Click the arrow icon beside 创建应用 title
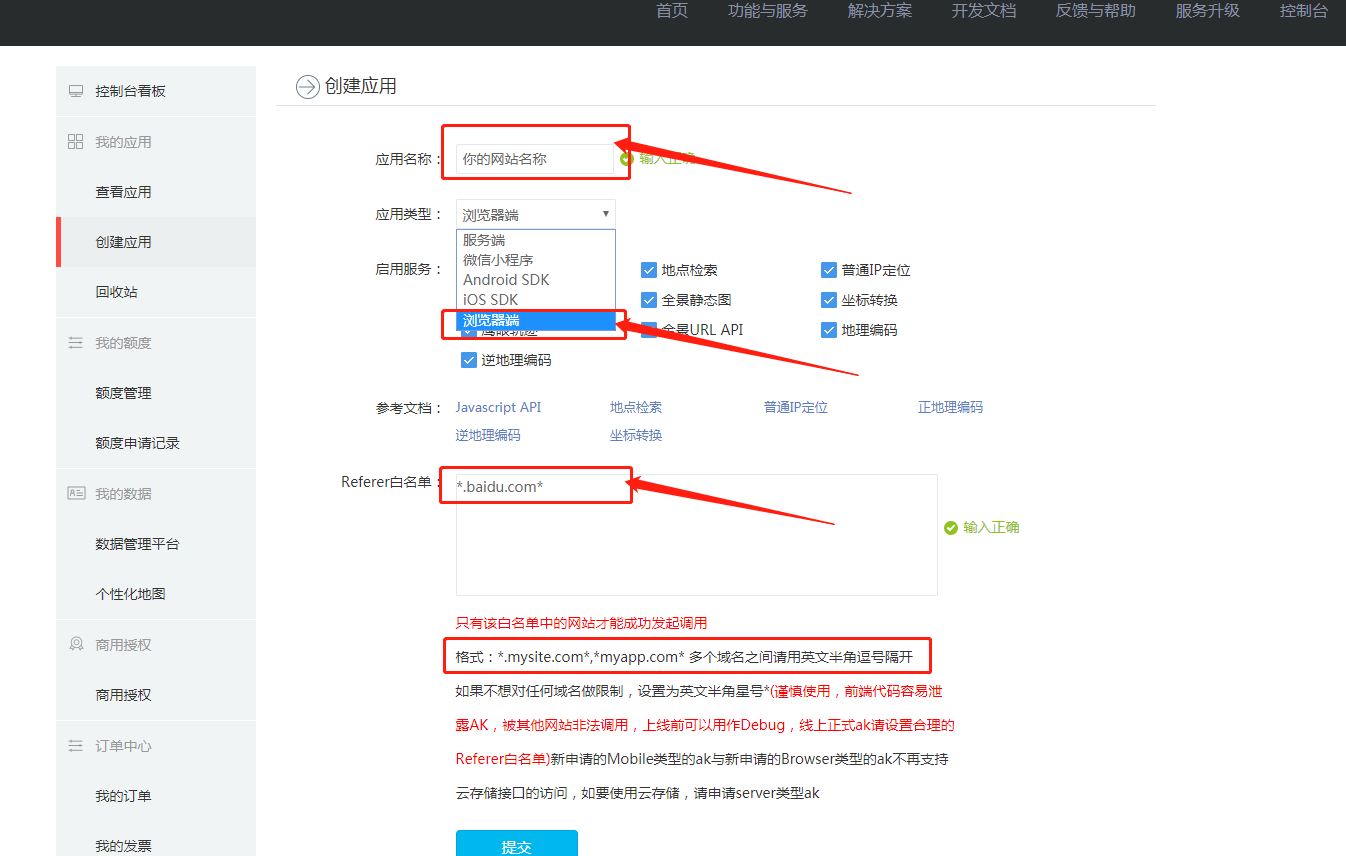 coord(307,87)
